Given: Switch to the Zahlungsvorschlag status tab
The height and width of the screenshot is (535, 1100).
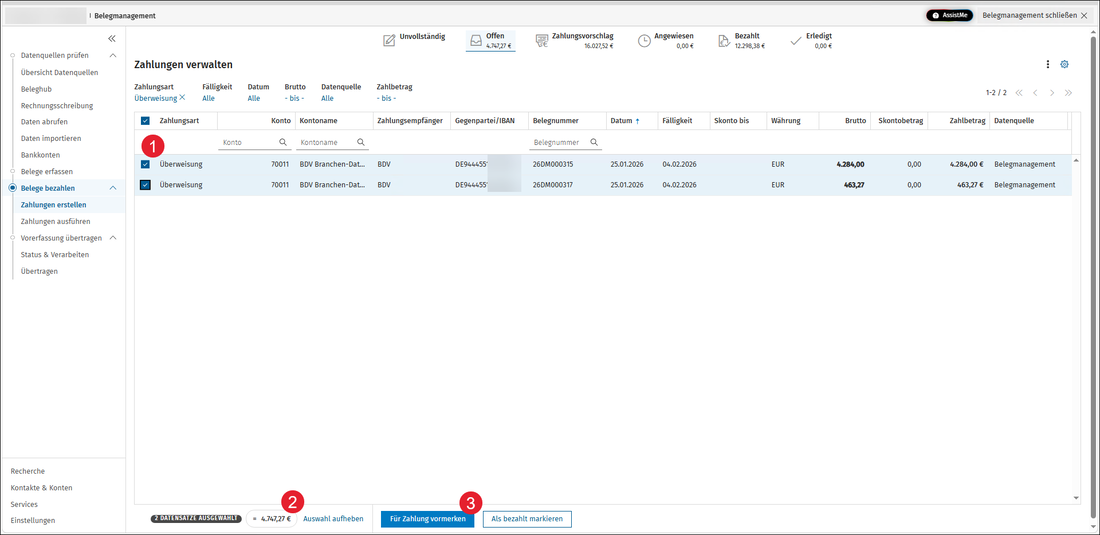Looking at the screenshot, I should 574,40.
